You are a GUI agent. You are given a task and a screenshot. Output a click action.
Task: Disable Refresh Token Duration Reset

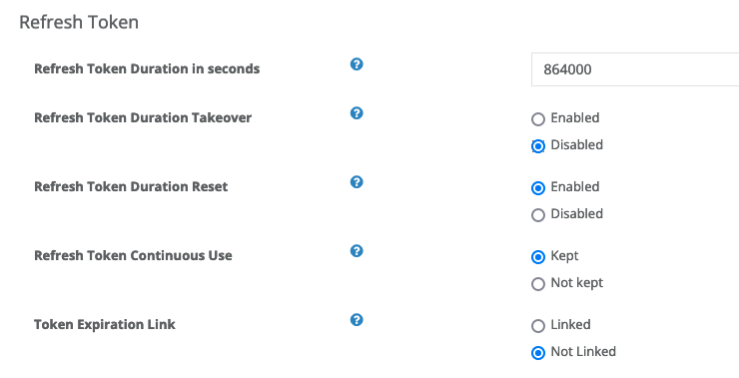[x=538, y=215]
